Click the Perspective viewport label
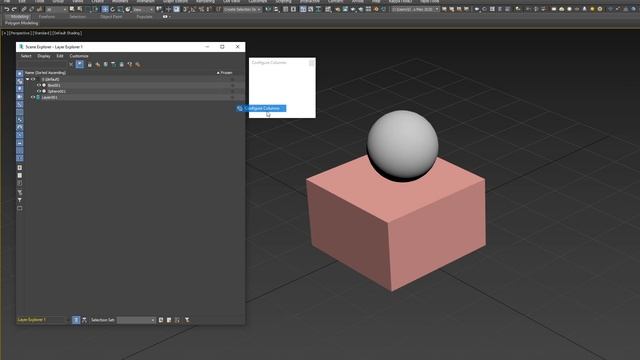 [x=21, y=33]
